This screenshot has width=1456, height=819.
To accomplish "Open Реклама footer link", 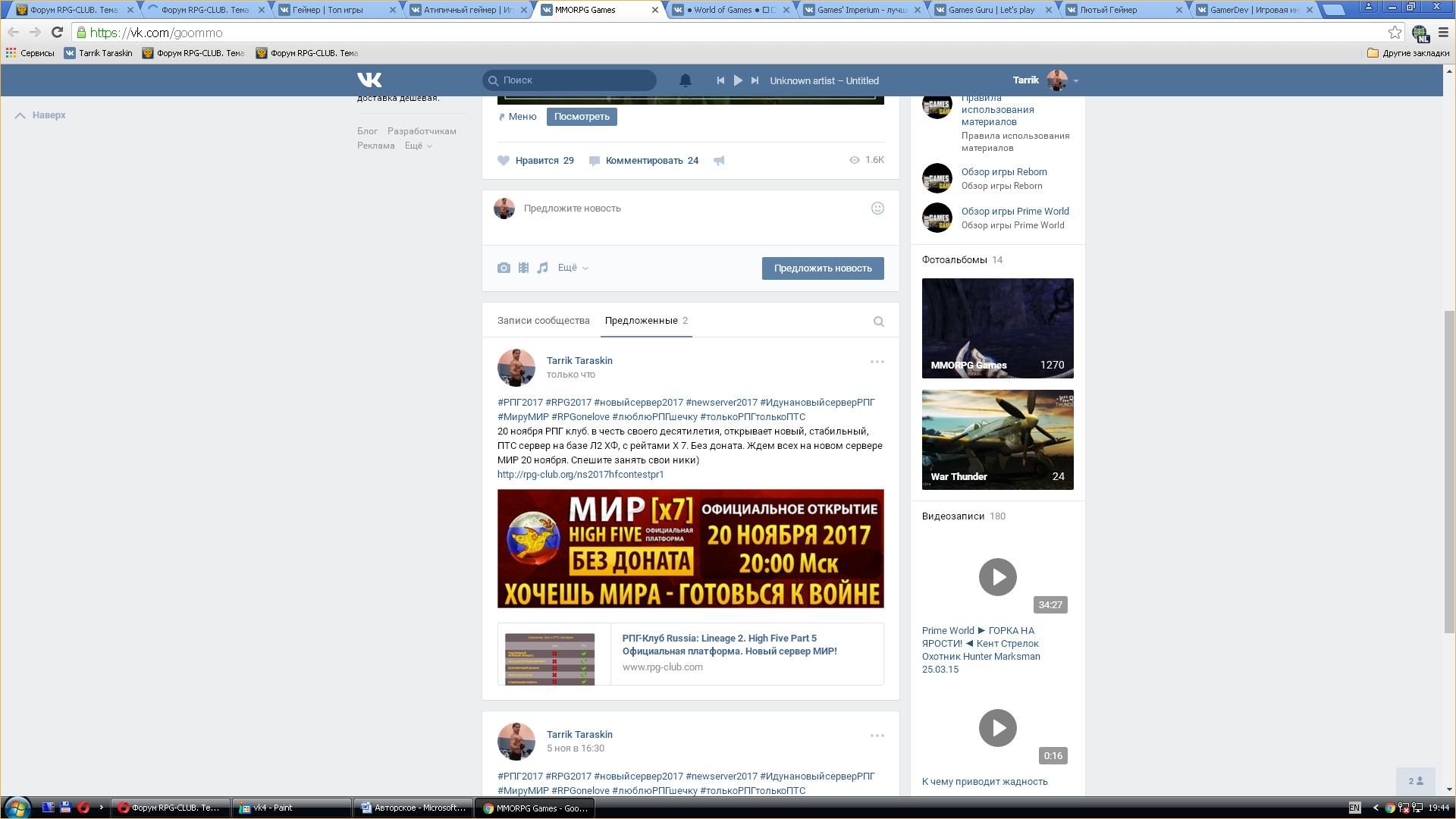I will click(x=376, y=146).
